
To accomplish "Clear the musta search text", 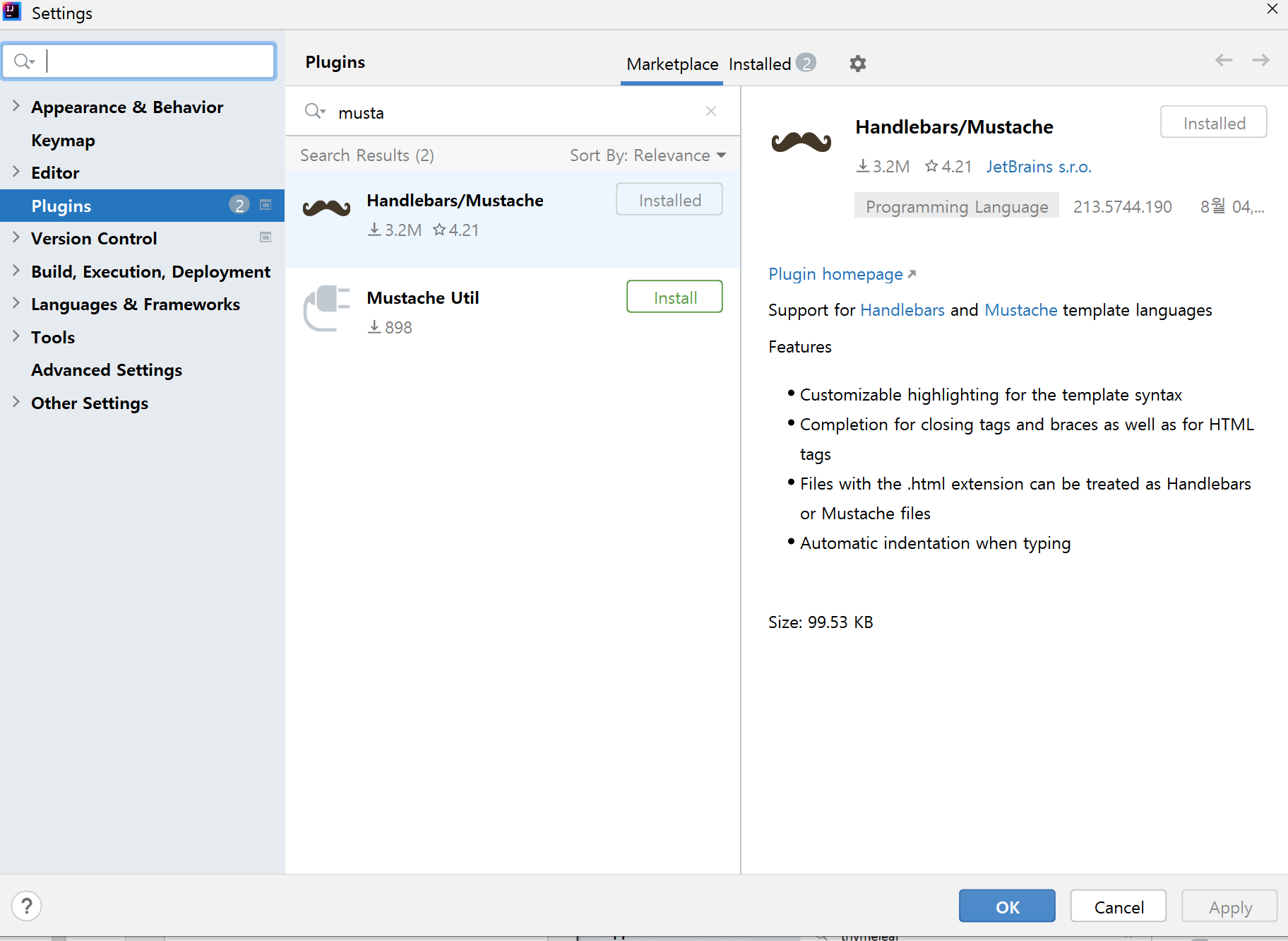I will (x=711, y=111).
